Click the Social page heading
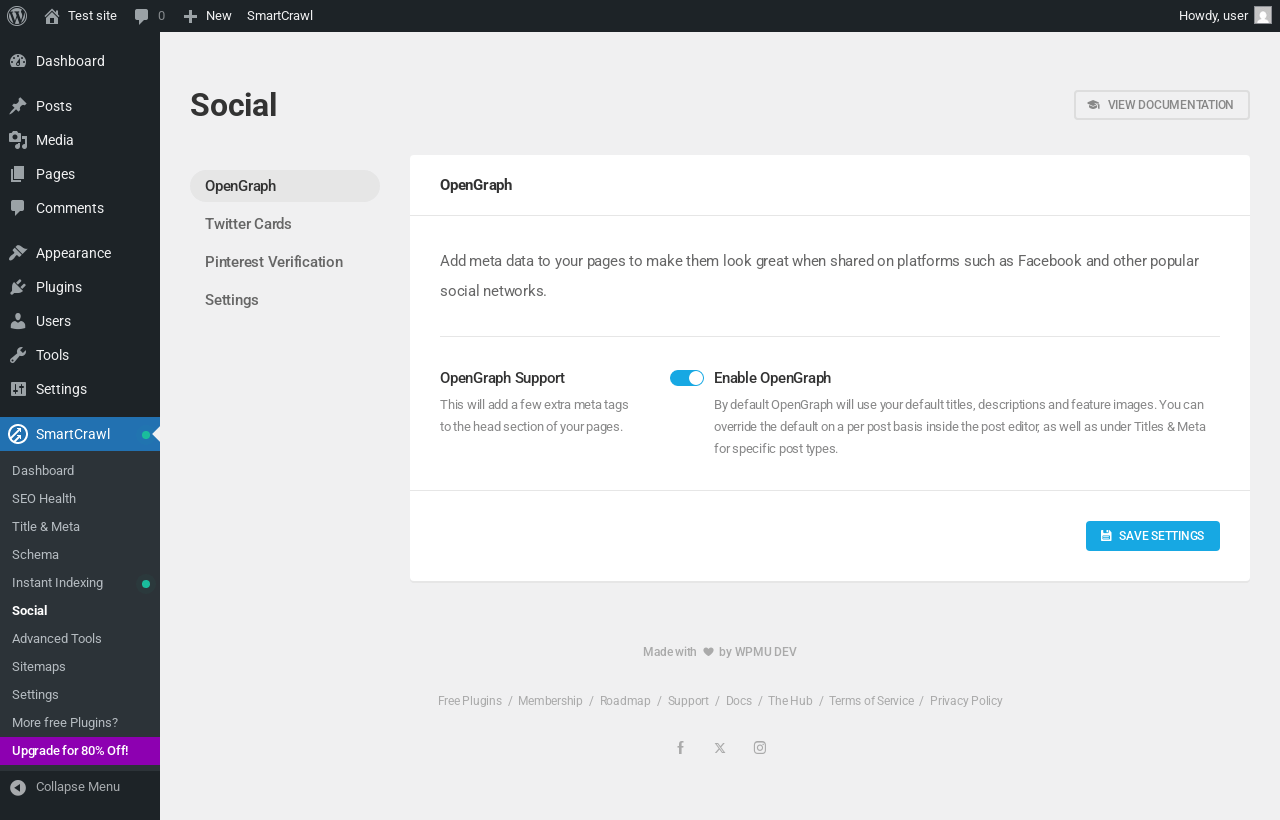1280x820 pixels. tap(233, 105)
